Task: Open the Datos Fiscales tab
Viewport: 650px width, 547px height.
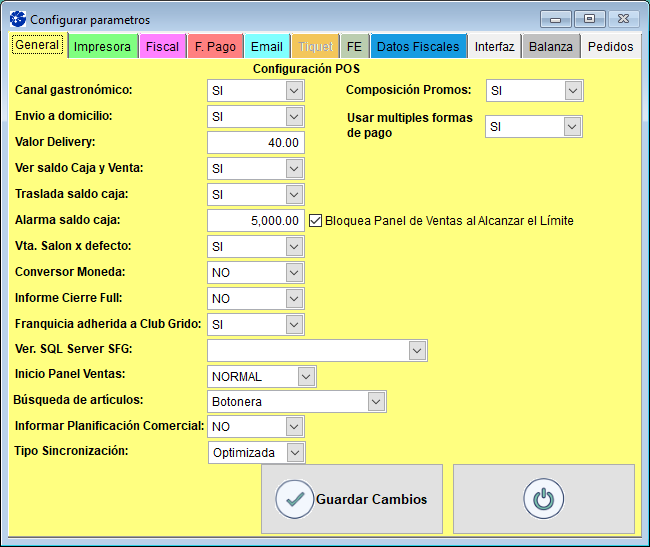Action: (x=418, y=46)
